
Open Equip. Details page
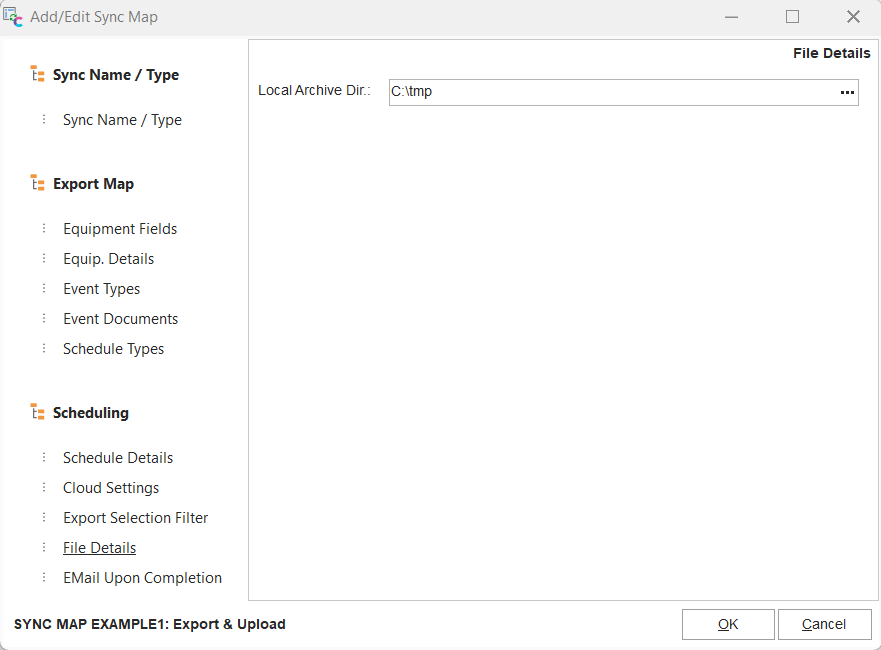(x=108, y=259)
